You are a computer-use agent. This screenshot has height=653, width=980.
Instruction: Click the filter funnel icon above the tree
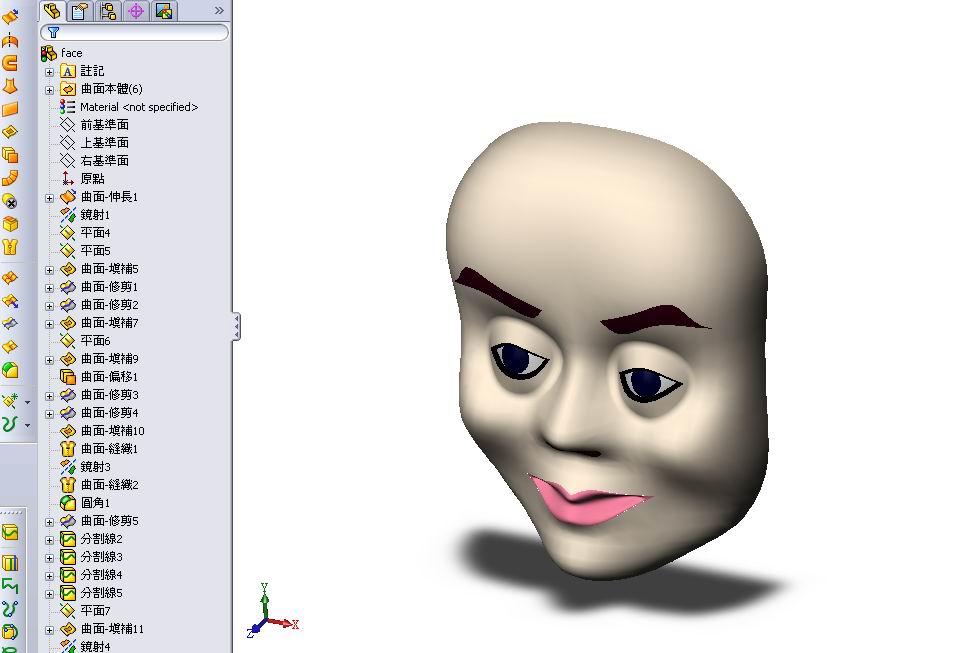pyautogui.click(x=52, y=32)
